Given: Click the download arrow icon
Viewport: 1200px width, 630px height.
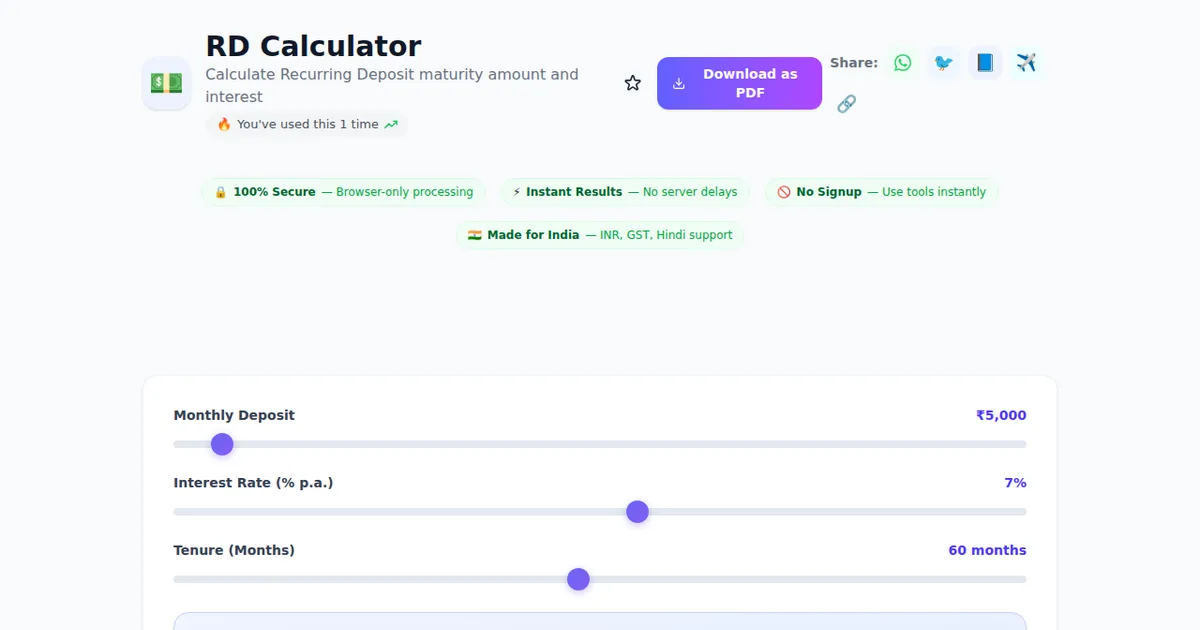Looking at the screenshot, I should point(679,83).
